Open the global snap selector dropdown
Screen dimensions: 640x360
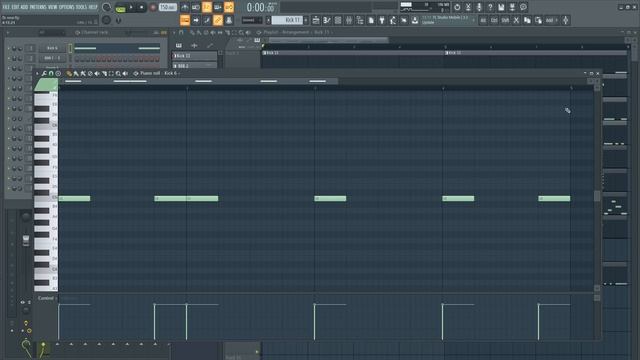pyautogui.click(x=252, y=20)
